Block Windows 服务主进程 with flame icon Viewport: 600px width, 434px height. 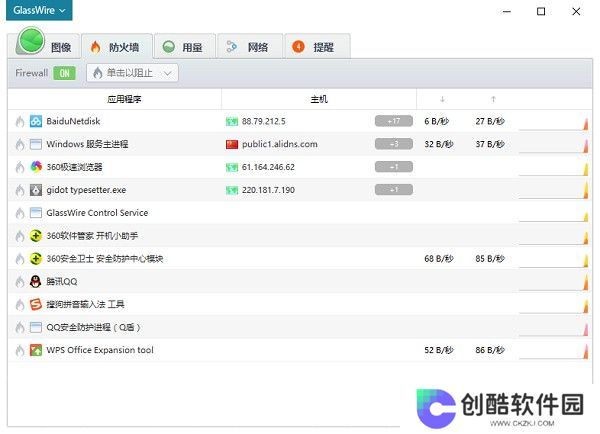20,144
